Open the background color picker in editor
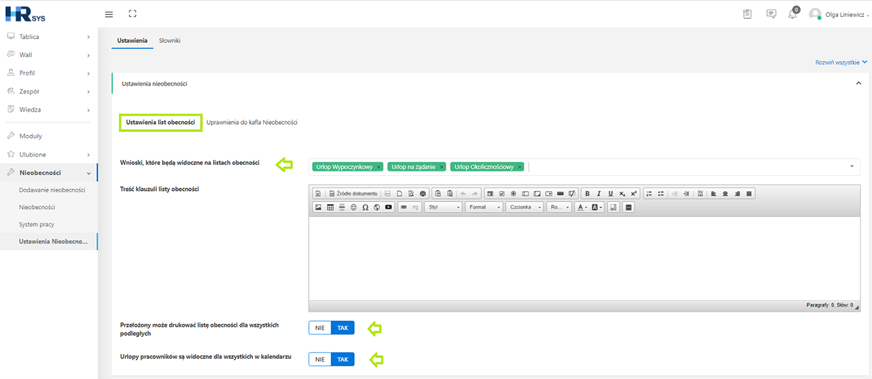The image size is (872, 379). click(597, 207)
